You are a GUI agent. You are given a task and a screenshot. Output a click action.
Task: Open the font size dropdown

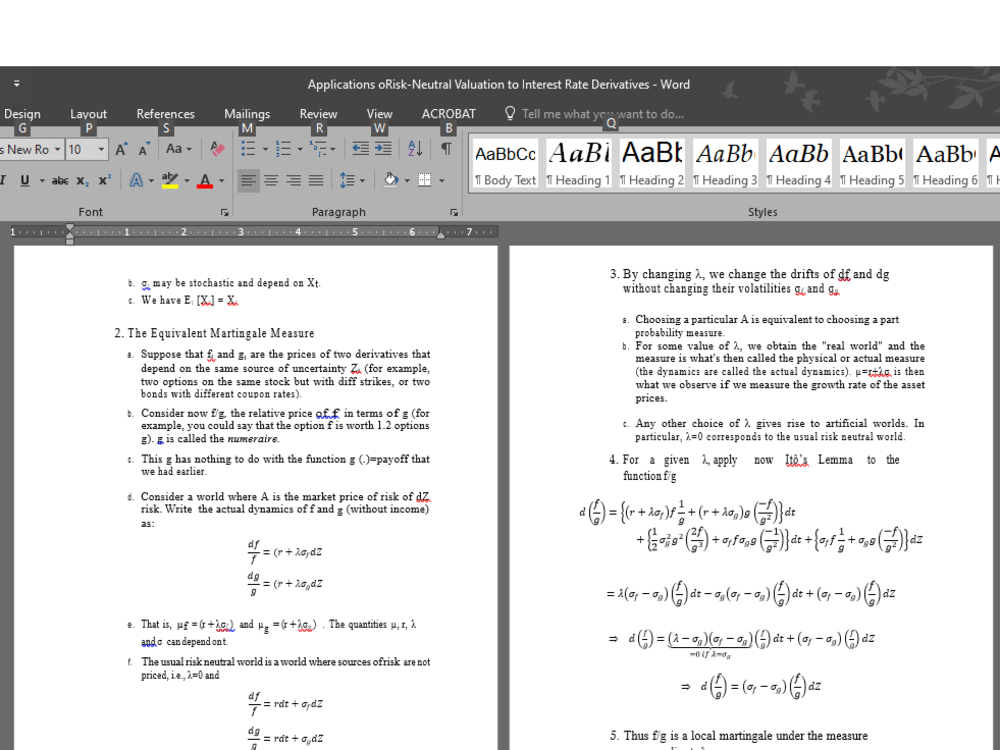(x=101, y=149)
